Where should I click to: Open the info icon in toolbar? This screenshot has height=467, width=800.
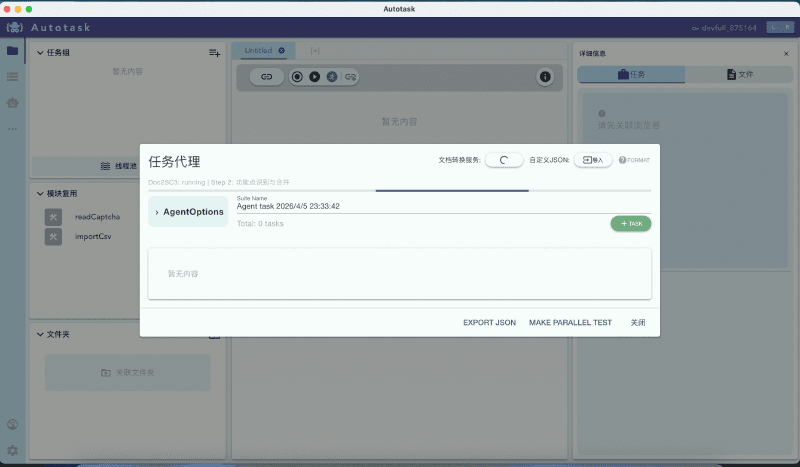coord(545,76)
